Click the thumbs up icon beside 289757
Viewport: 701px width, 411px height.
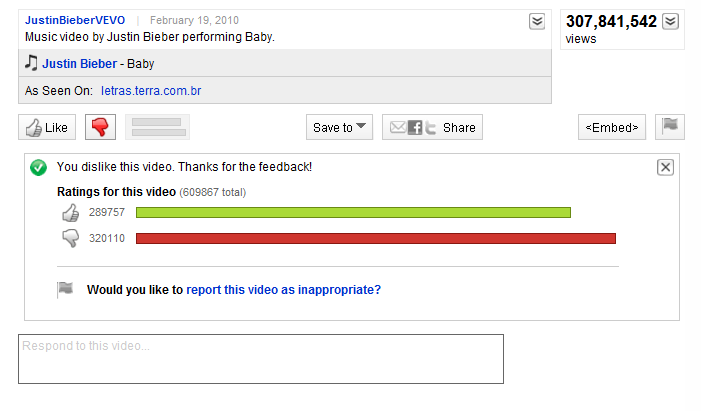[x=70, y=212]
